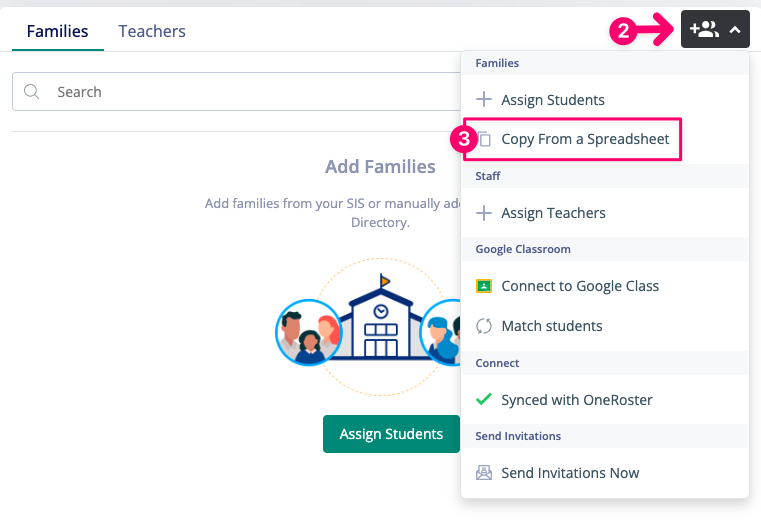Open Connect to Google Class

pyautogui.click(x=580, y=286)
